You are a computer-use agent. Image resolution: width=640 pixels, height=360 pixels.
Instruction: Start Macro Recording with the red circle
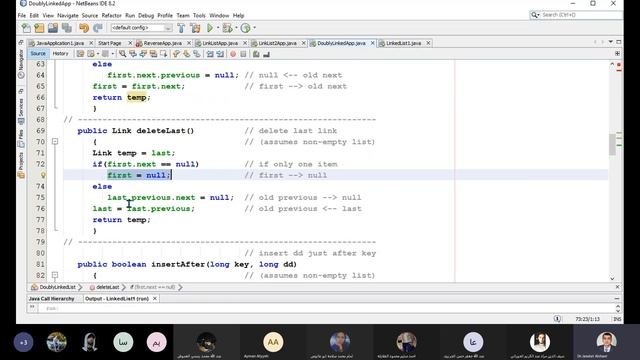tap(233, 54)
